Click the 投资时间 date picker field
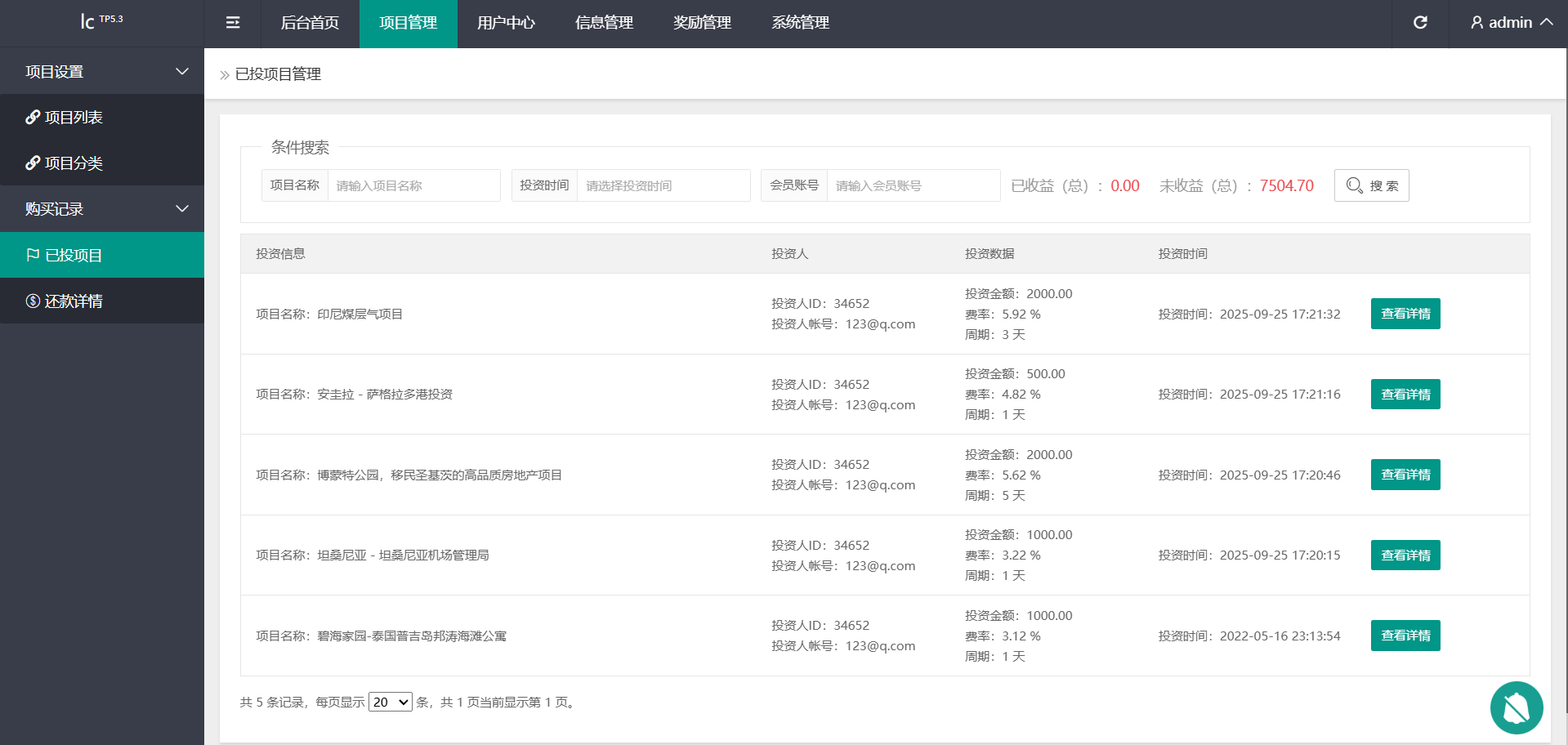The width and height of the screenshot is (1568, 745). [663, 185]
